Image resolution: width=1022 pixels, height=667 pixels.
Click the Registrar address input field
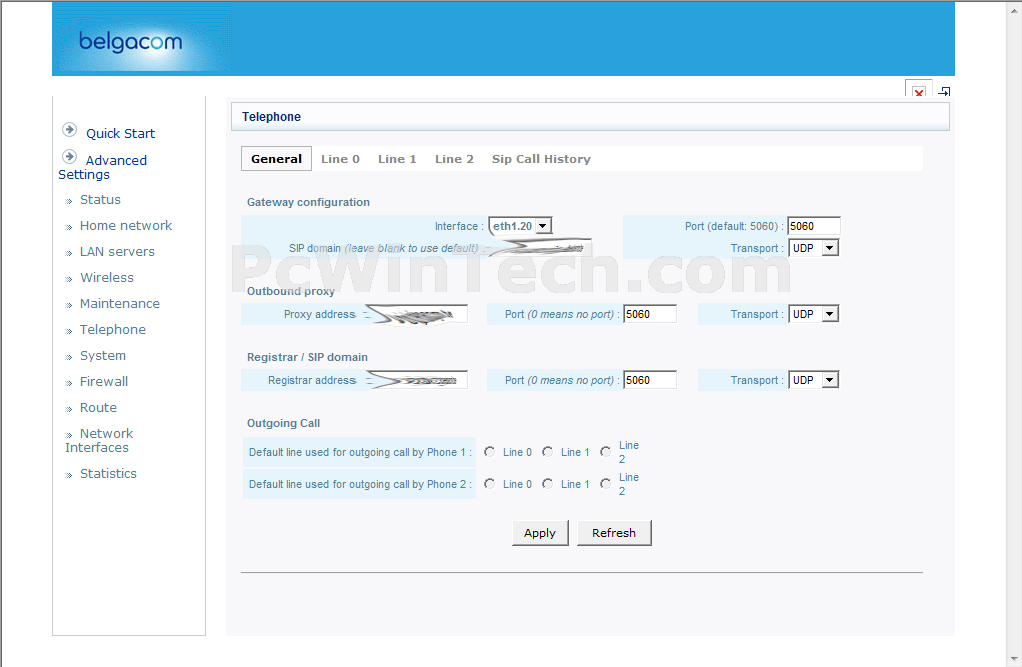pos(415,380)
